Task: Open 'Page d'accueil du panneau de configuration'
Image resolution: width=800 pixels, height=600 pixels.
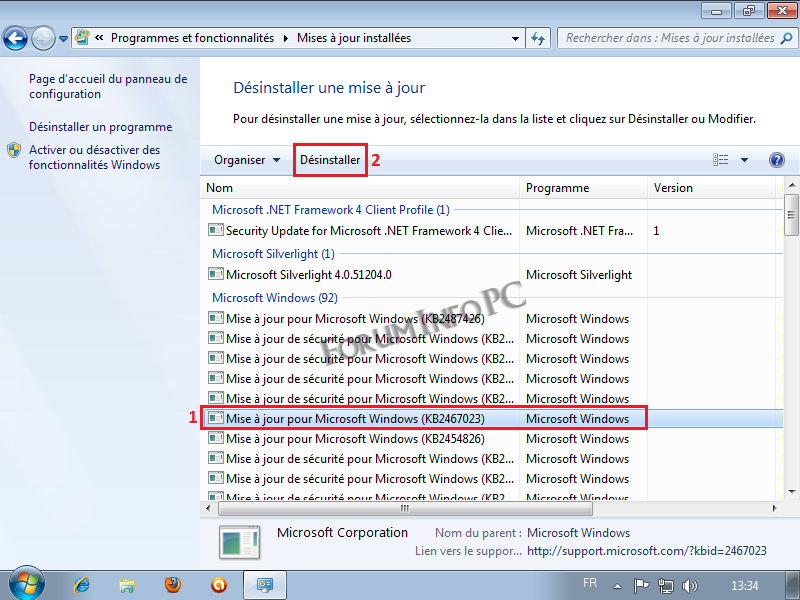Action: [108, 86]
